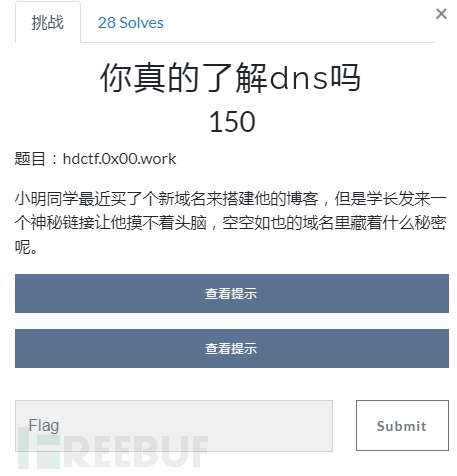The image size is (457, 476).
Task: Click the Solves count link text
Action: tap(131, 23)
